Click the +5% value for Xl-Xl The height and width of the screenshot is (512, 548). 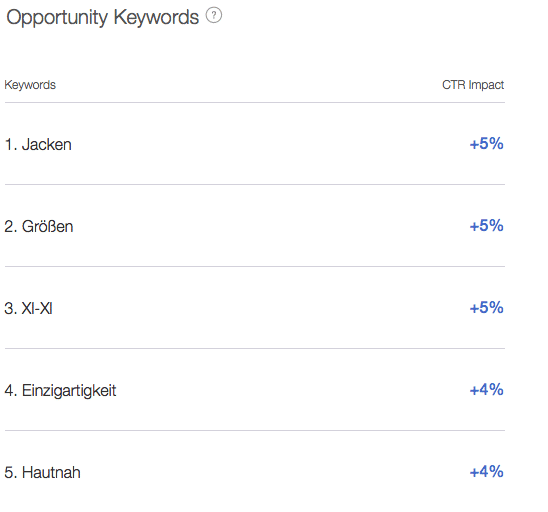pos(486,308)
